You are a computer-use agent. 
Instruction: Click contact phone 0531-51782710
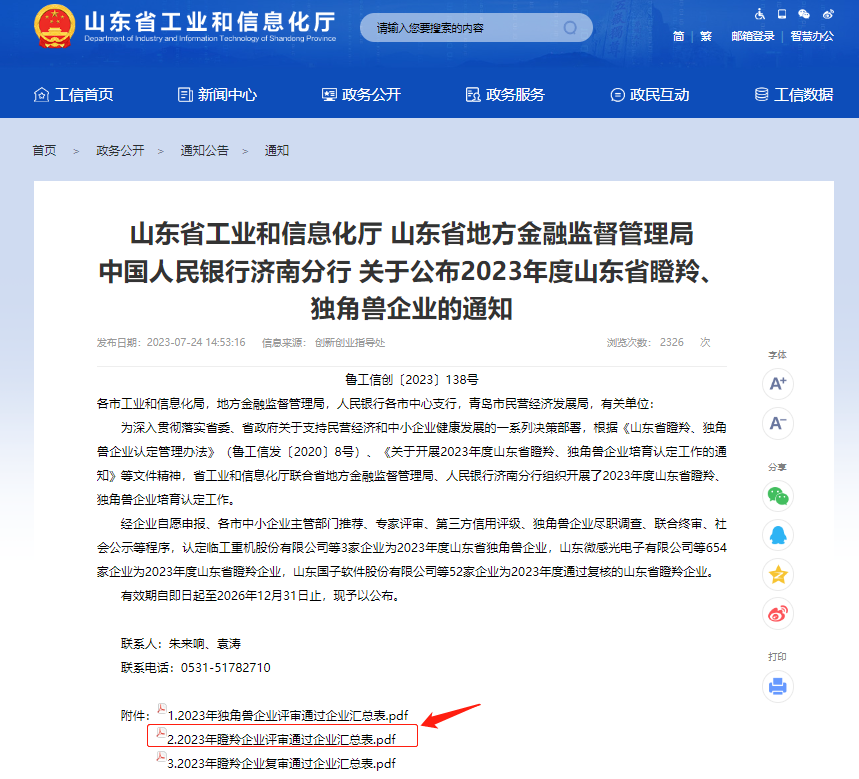226,668
